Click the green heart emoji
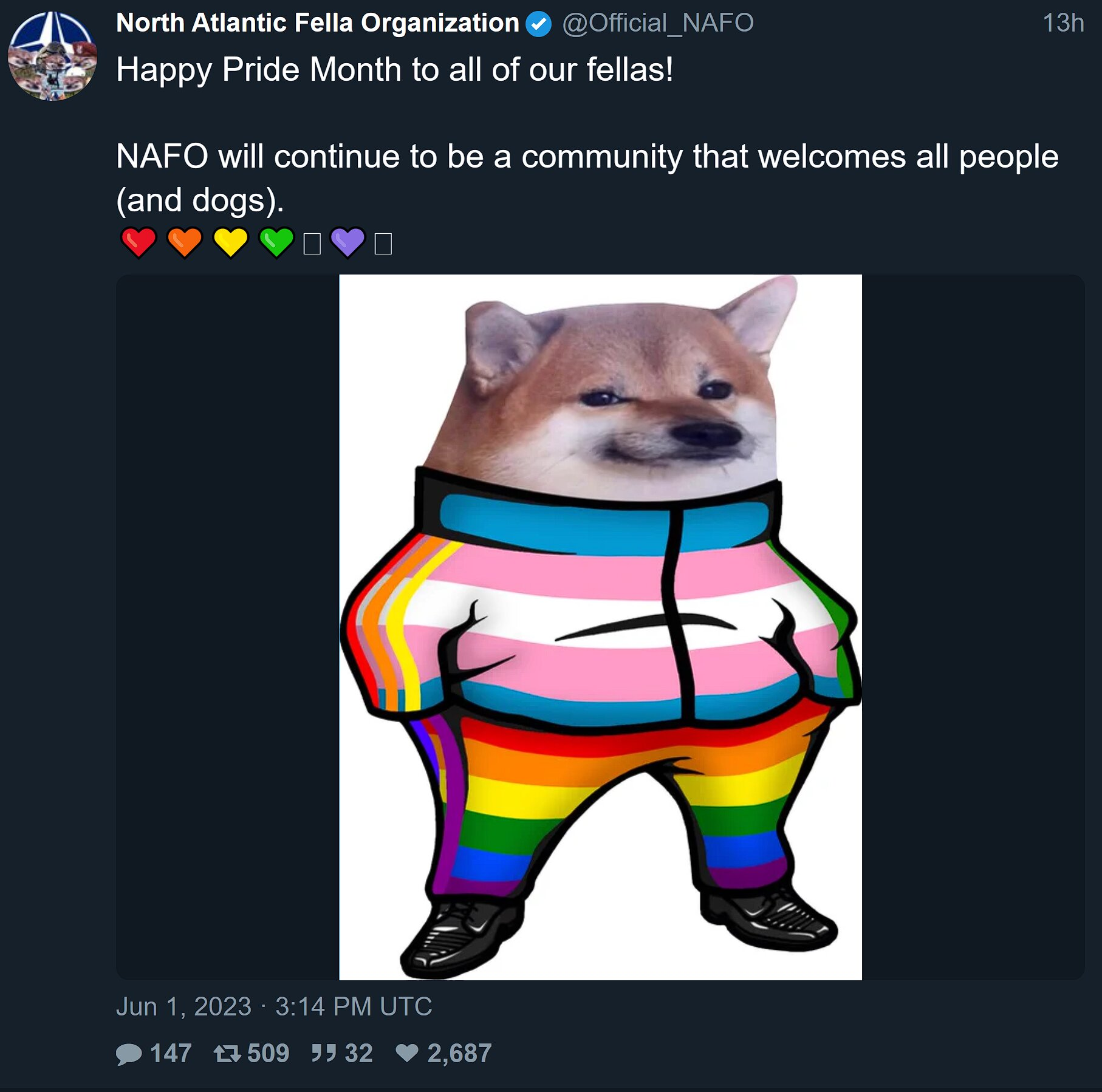The width and height of the screenshot is (1102, 1092). [x=277, y=243]
